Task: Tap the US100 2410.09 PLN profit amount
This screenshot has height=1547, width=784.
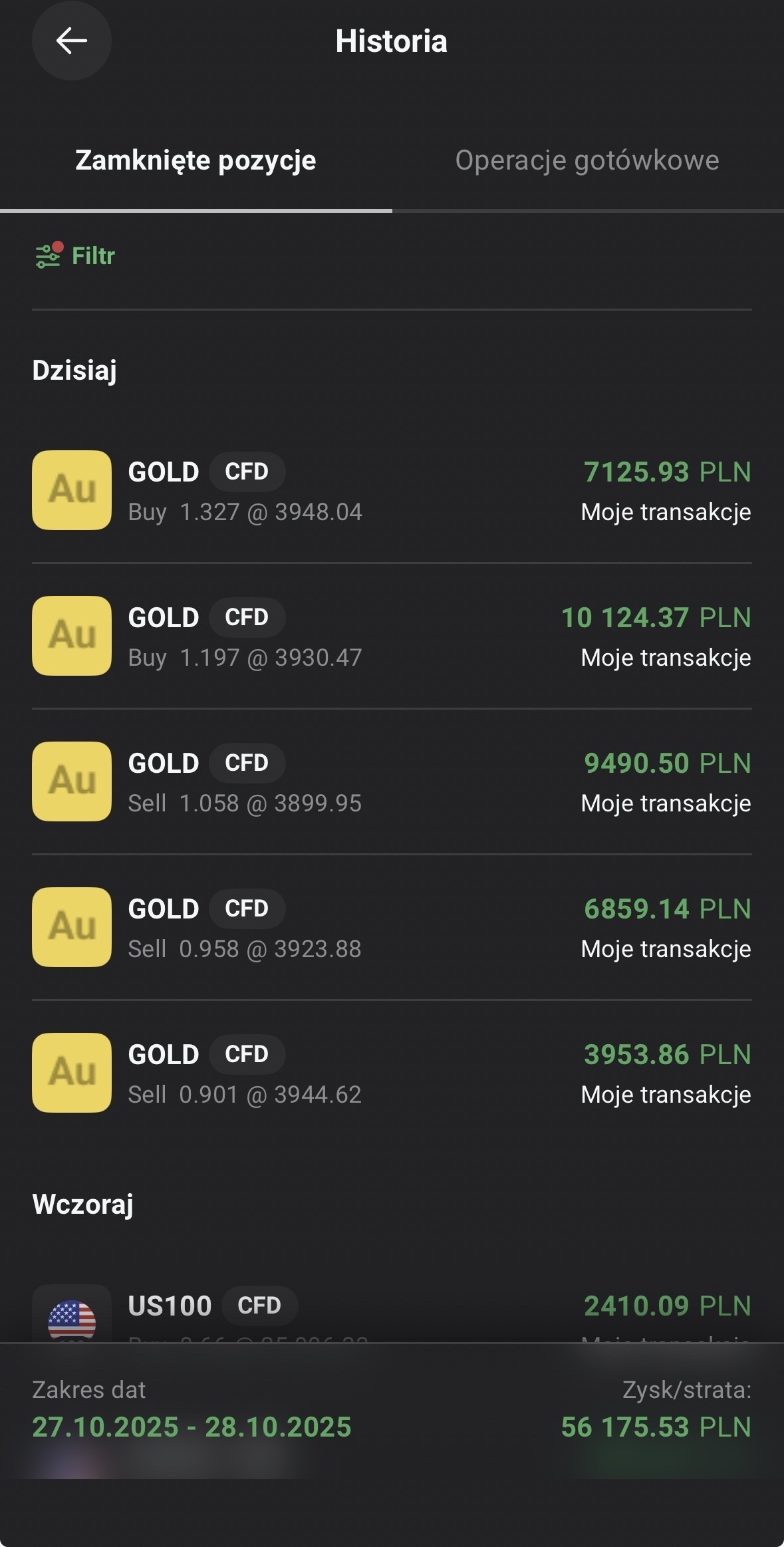Action: tap(667, 1306)
